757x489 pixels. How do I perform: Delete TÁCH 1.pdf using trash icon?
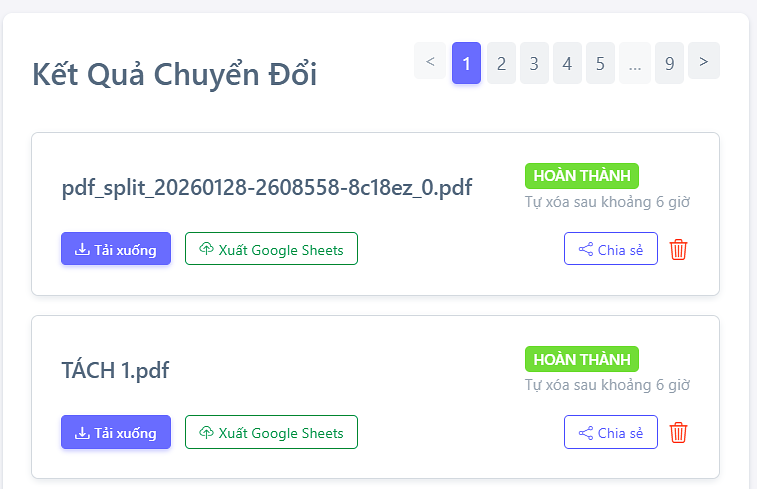pyautogui.click(x=678, y=432)
